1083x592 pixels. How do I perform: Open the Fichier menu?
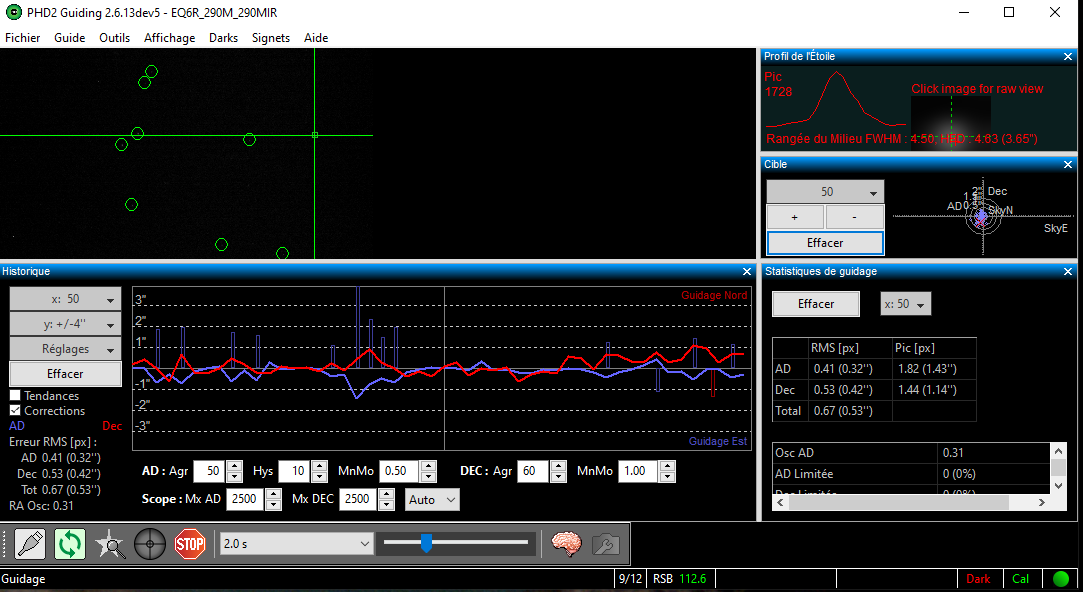click(23, 38)
